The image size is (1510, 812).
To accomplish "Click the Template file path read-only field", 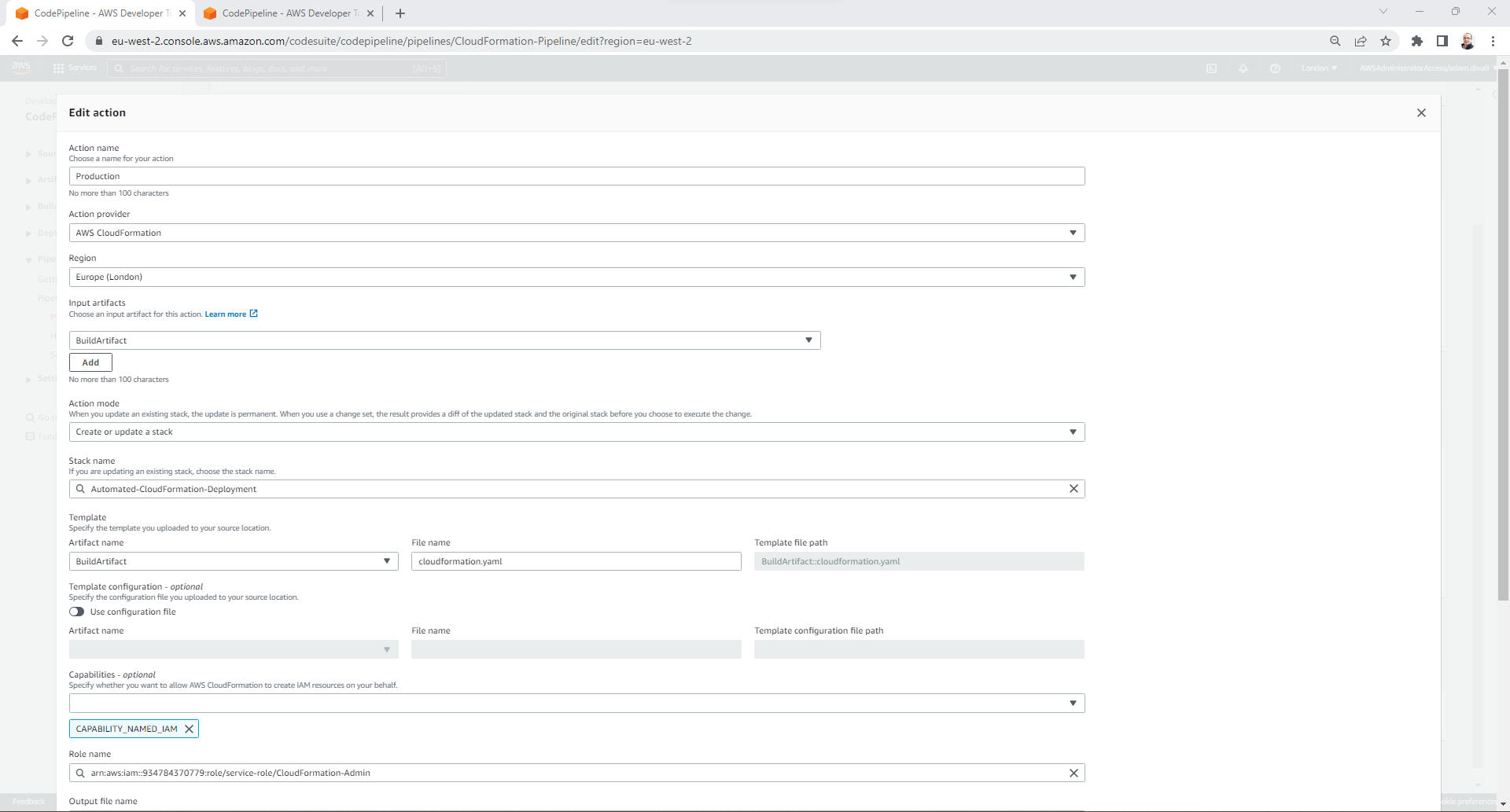I will click(x=919, y=561).
